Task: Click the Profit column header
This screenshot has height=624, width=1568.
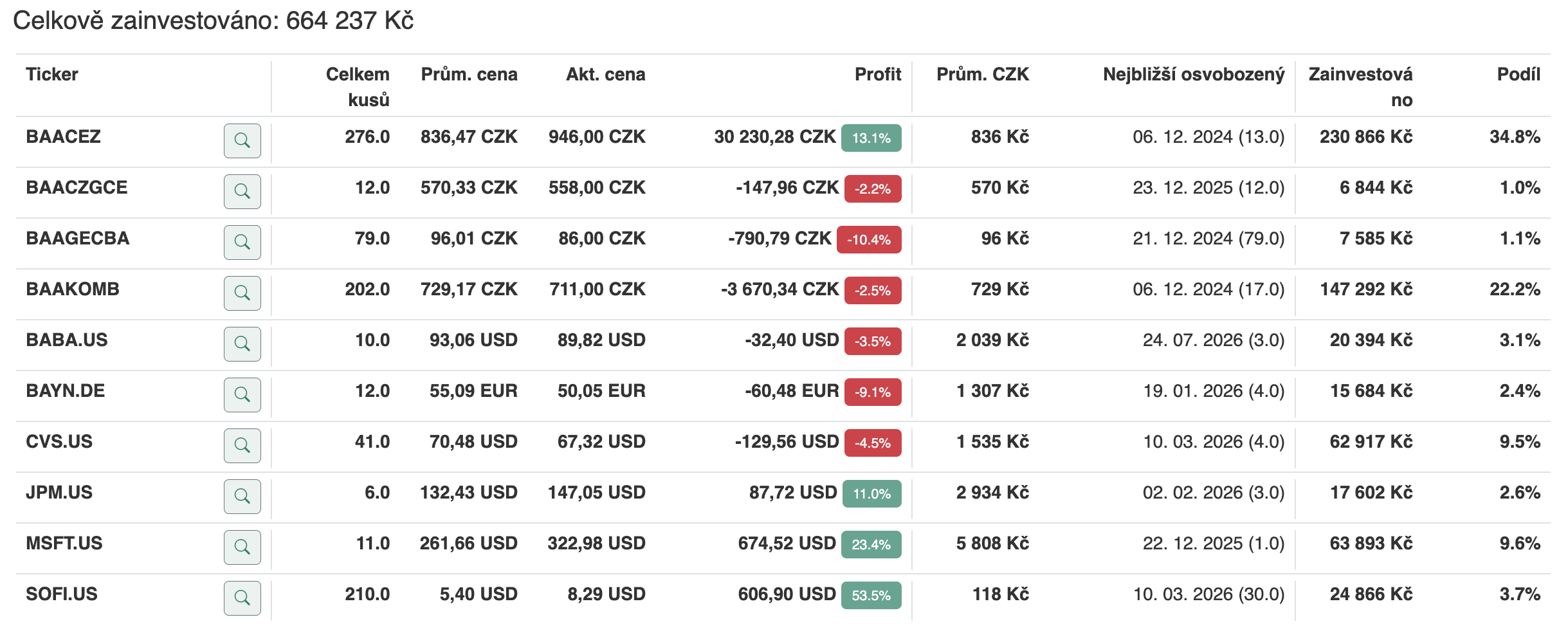Action: coord(878,75)
